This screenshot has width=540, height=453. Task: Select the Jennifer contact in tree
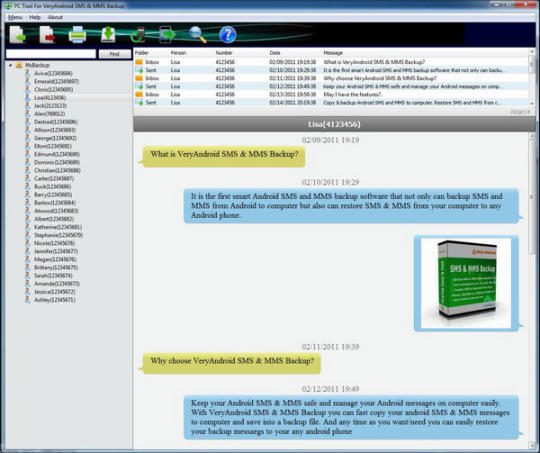click(x=56, y=251)
